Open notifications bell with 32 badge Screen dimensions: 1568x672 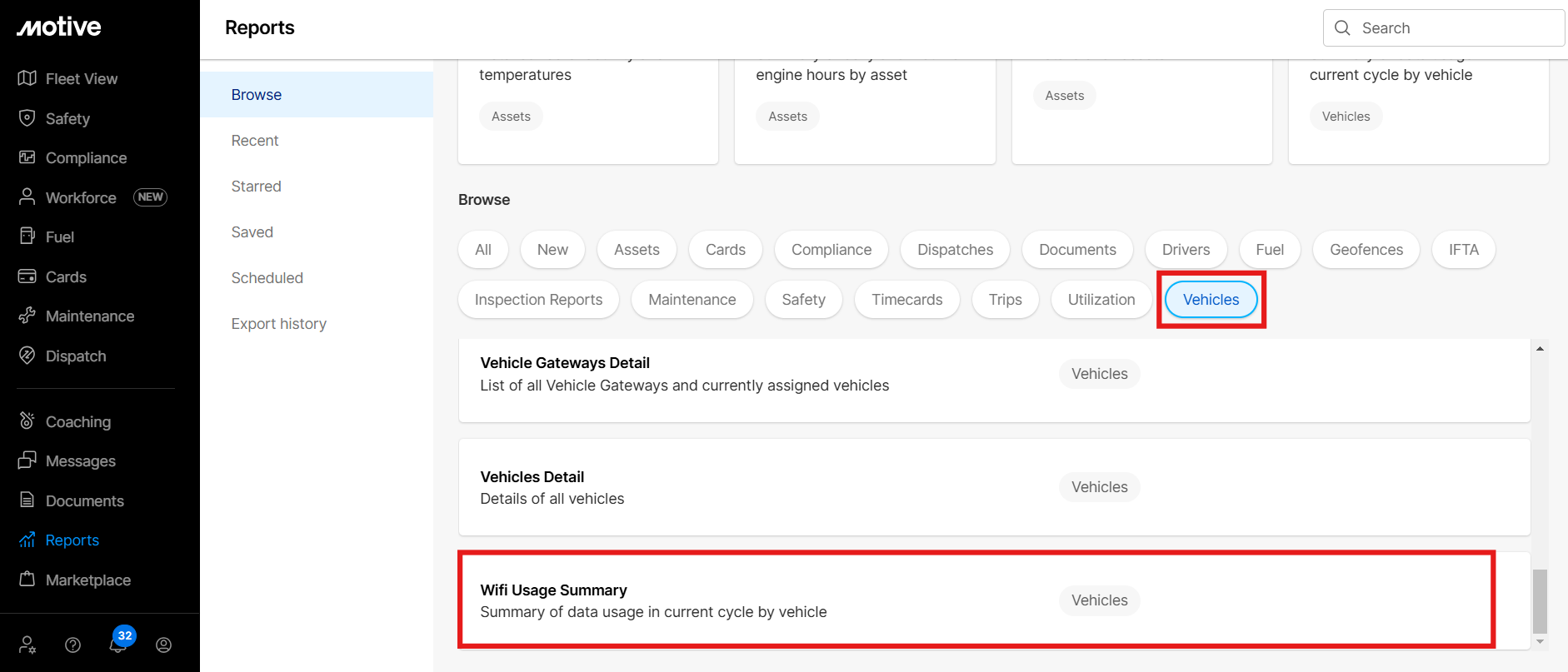118,644
